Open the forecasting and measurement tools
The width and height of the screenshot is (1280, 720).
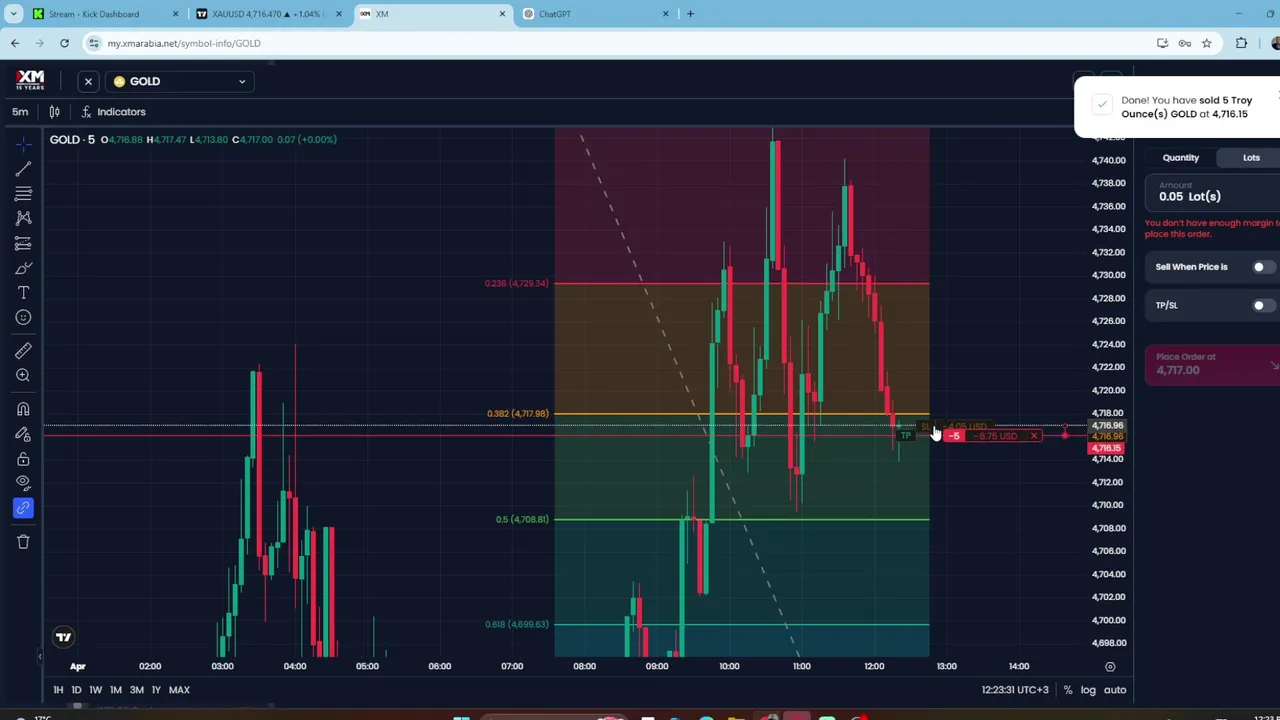(23, 243)
